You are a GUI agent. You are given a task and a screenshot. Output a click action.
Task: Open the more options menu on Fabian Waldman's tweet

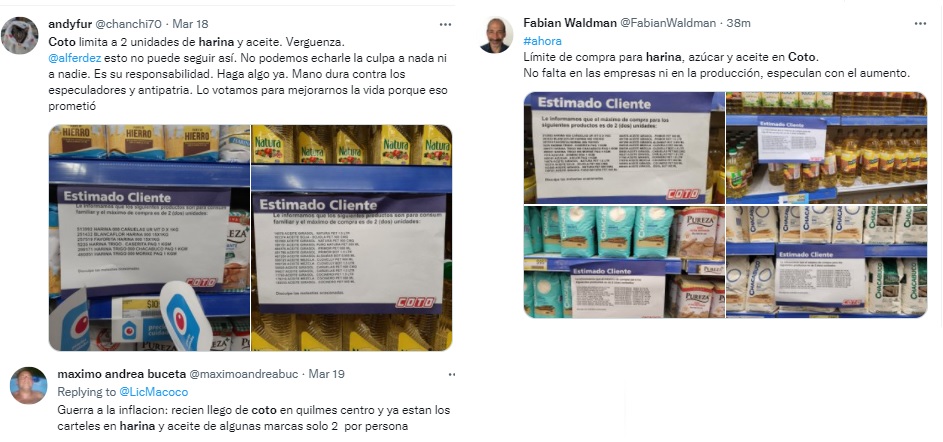coord(920,23)
